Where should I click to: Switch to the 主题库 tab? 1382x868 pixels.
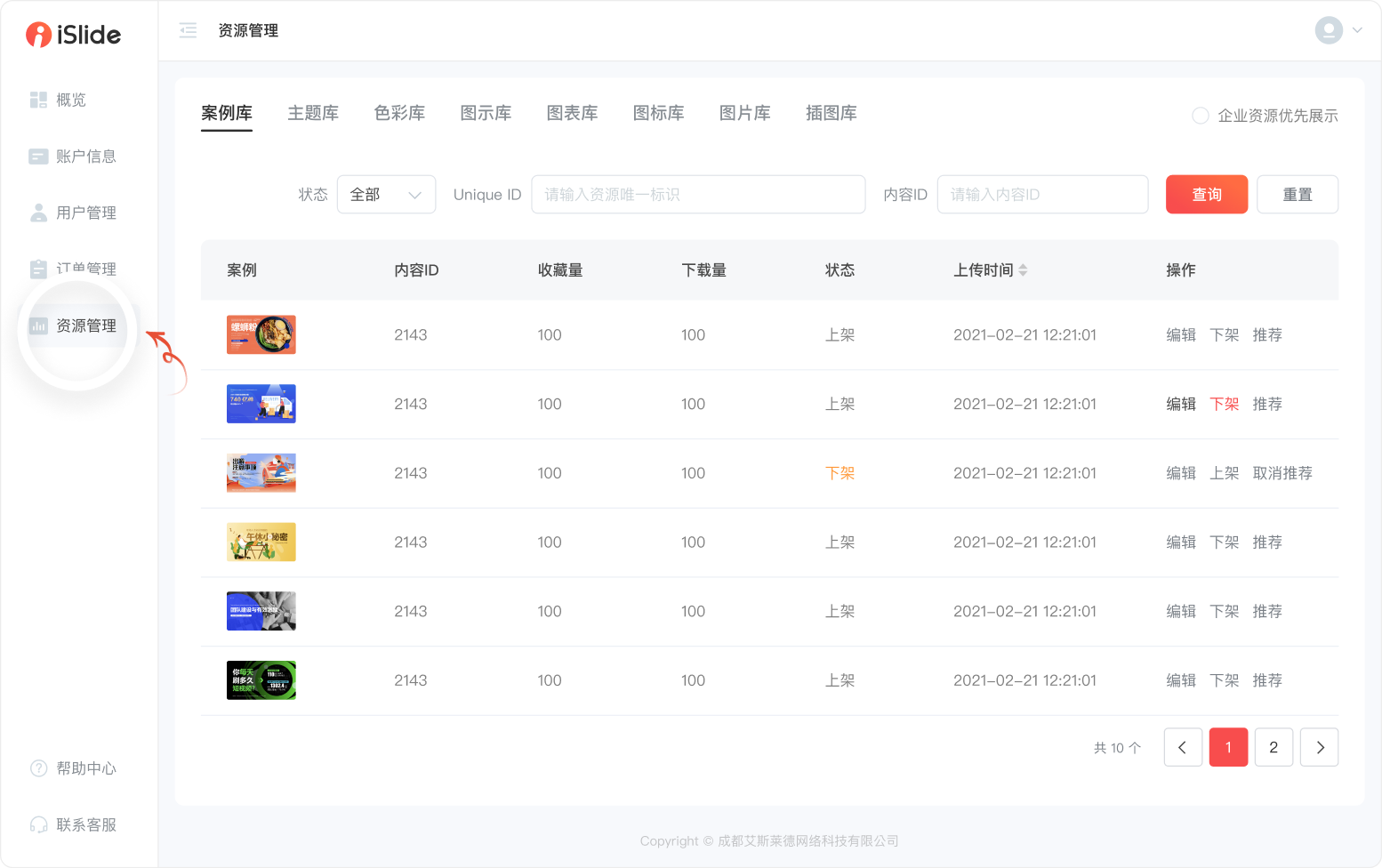313,113
